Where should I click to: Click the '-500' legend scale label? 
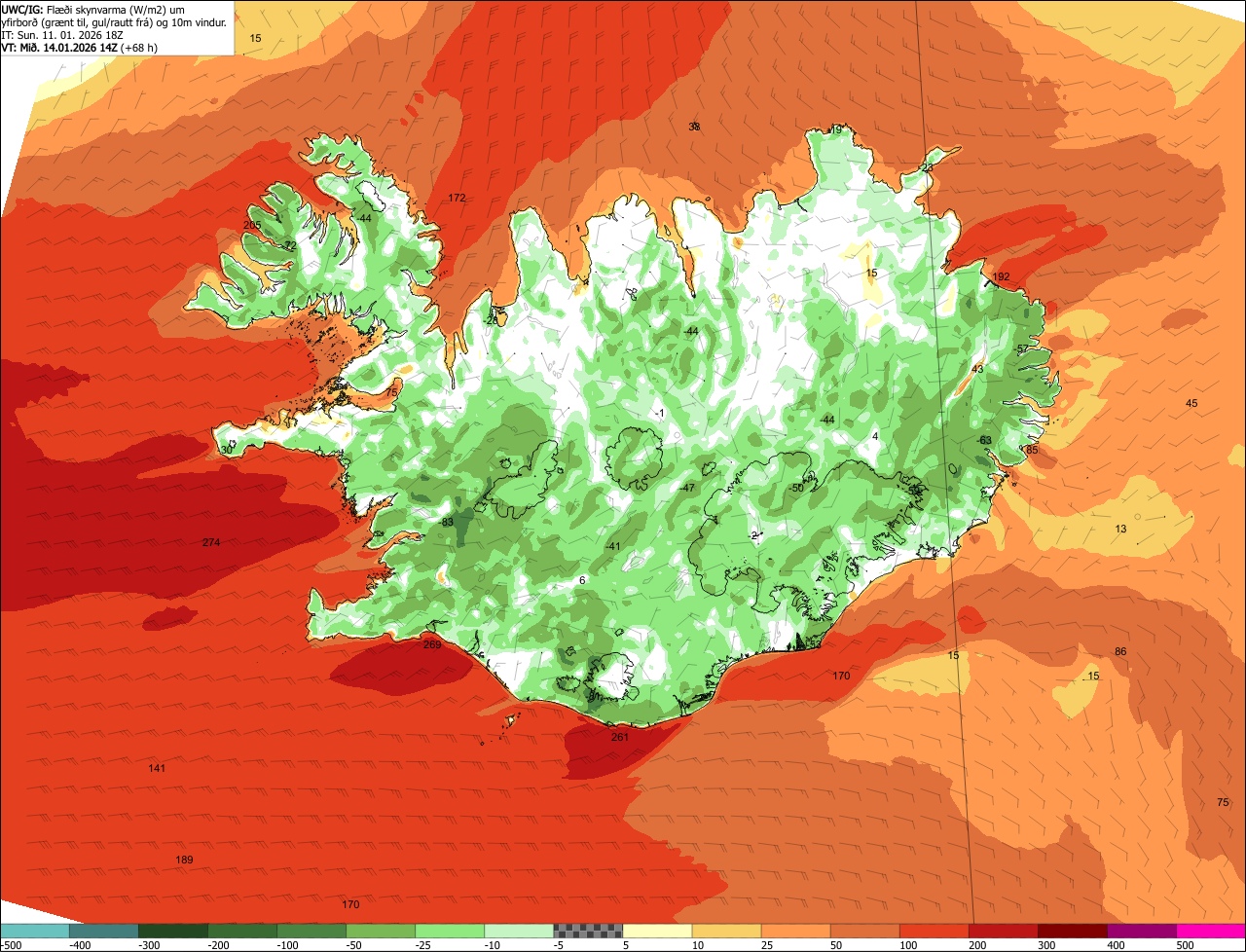pos(12,944)
